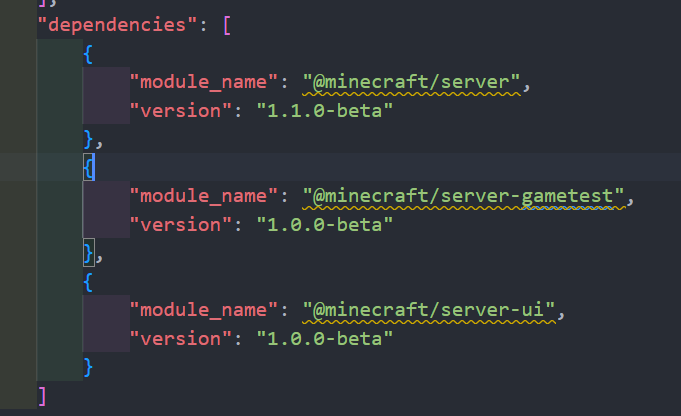Click the final closing brace of server-ui object

88,367
